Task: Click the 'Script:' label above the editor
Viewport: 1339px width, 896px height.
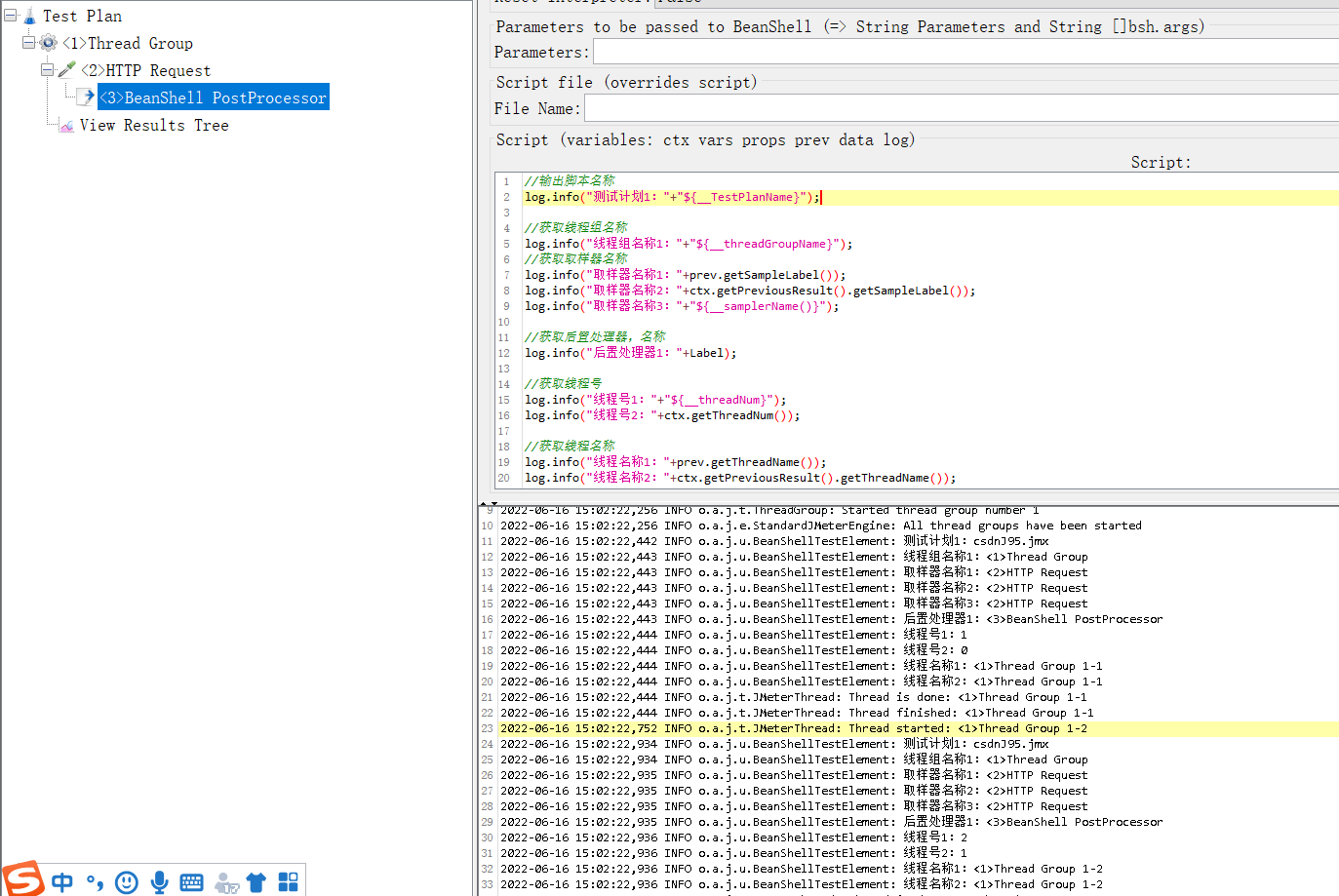Action: 1161,163
